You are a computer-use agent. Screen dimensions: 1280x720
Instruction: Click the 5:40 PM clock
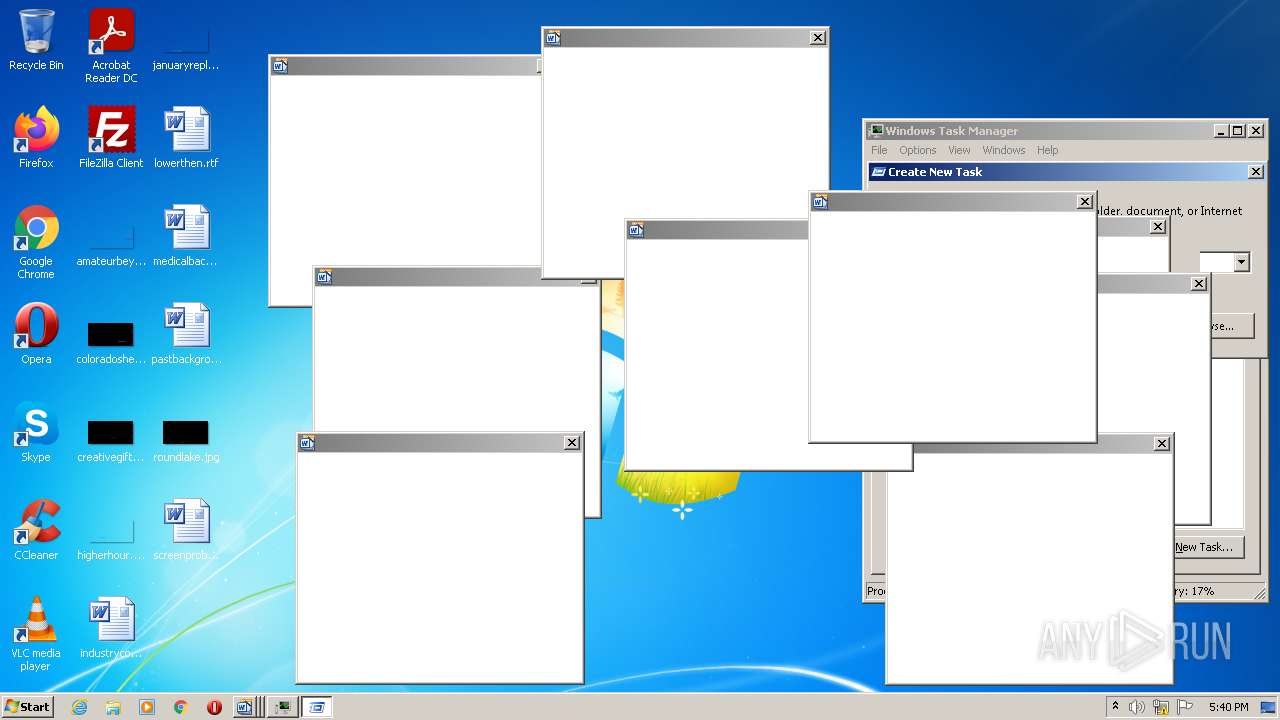[1228, 707]
